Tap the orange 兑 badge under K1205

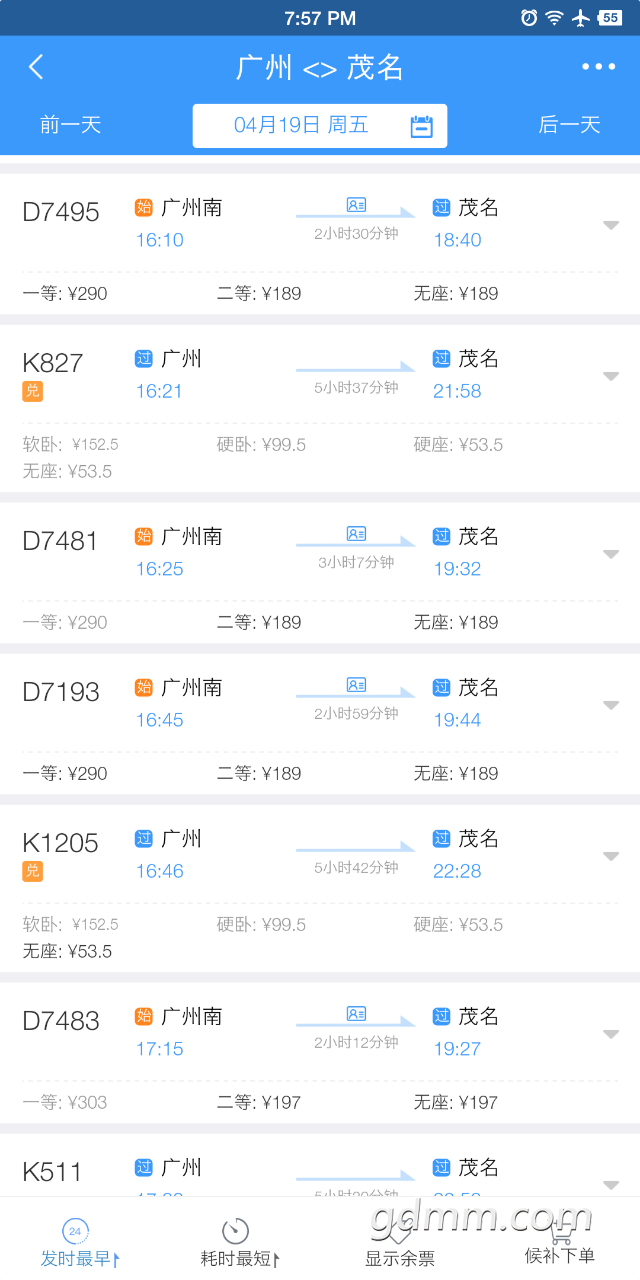point(33,871)
